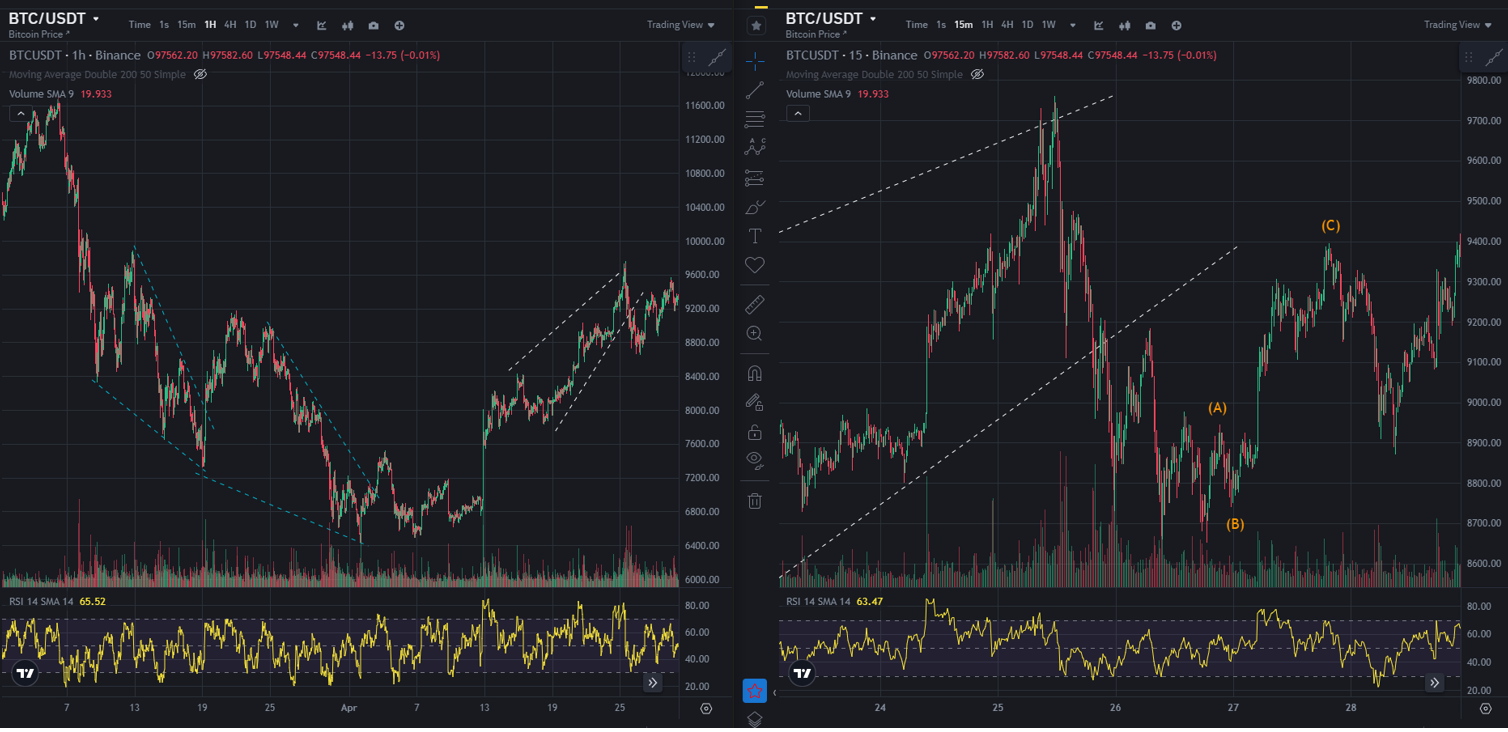Switch left chart to 4H interval
Viewport: 1508px width, 732px height.
pos(230,25)
